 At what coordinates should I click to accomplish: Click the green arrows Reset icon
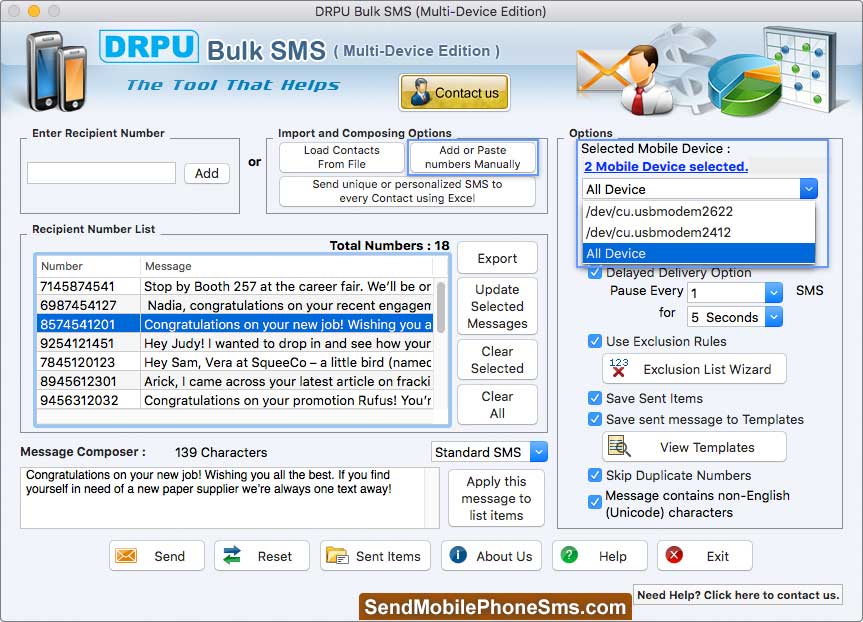coord(232,555)
